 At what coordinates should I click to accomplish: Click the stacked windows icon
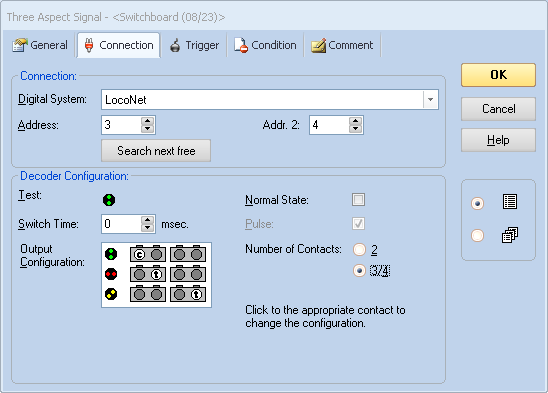(510, 235)
